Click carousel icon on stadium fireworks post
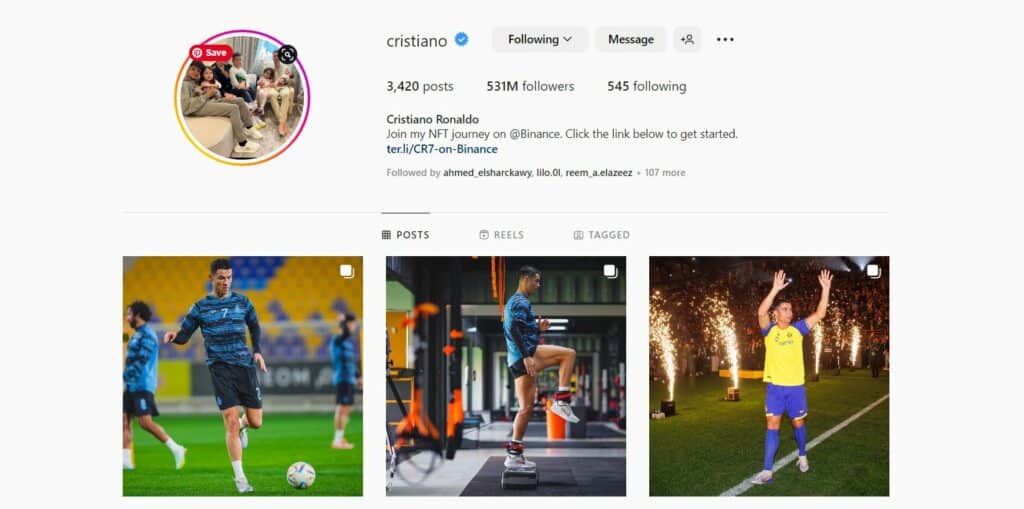The height and width of the screenshot is (509, 1024). [873, 271]
